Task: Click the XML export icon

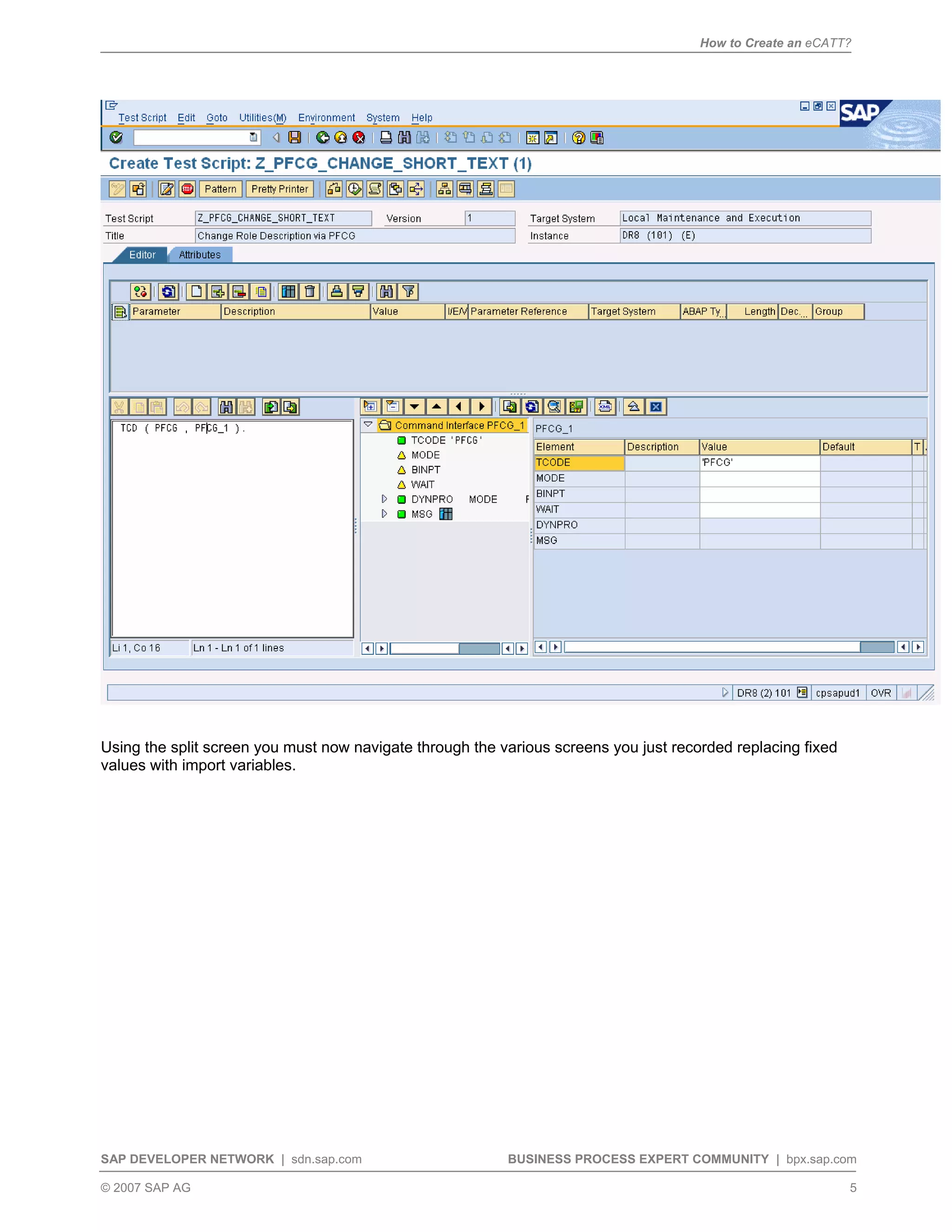Action: point(605,407)
